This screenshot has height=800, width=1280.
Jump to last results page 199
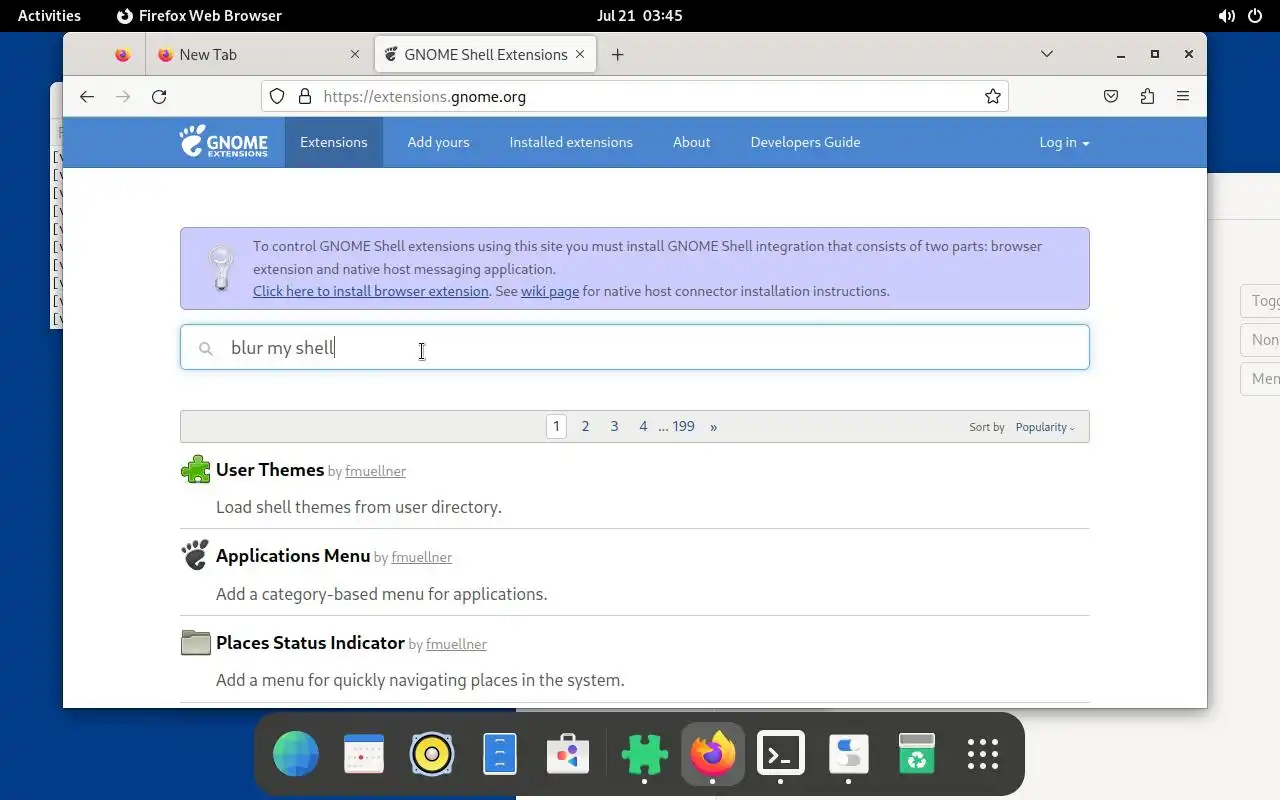point(683,426)
